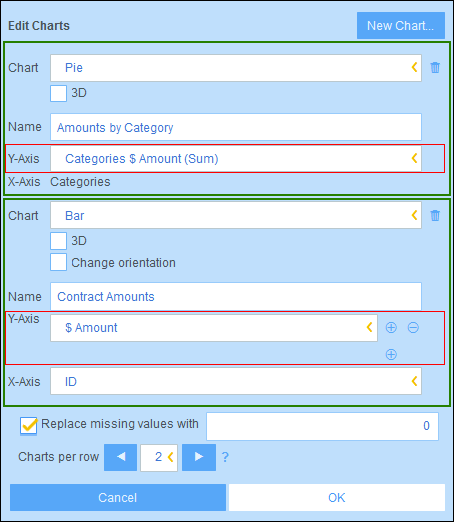Enable 3D for the Pie chart
Viewport: 454px width, 522px height.
tap(58, 93)
